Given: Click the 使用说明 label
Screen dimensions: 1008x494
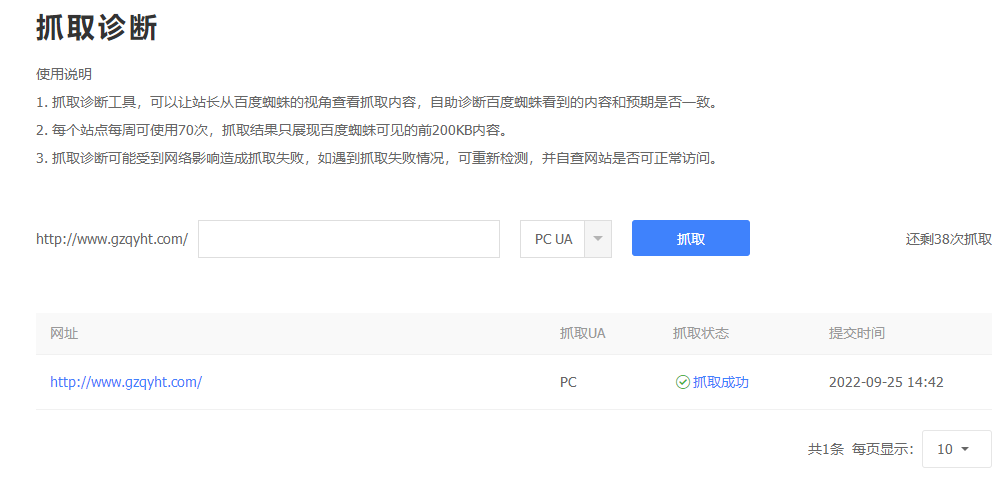Looking at the screenshot, I should tap(64, 74).
